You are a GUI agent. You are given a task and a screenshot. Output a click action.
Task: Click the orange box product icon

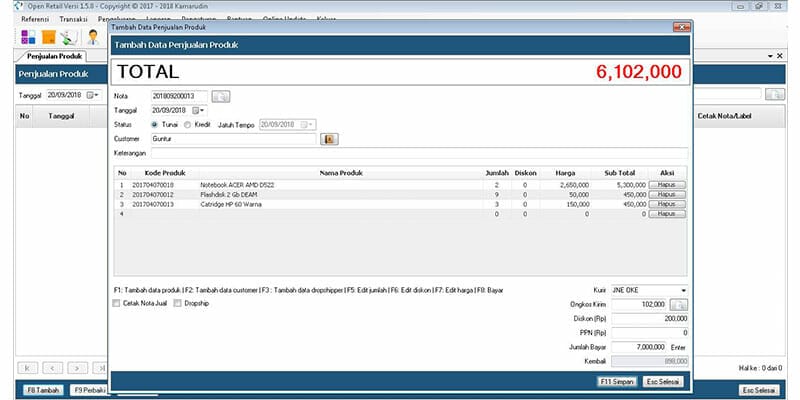tap(47, 37)
